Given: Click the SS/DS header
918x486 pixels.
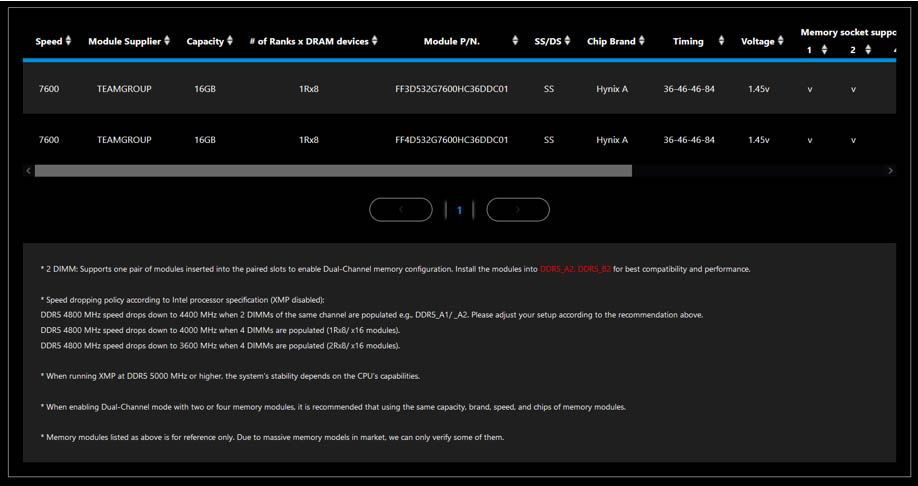Looking at the screenshot, I should pyautogui.click(x=548, y=42).
